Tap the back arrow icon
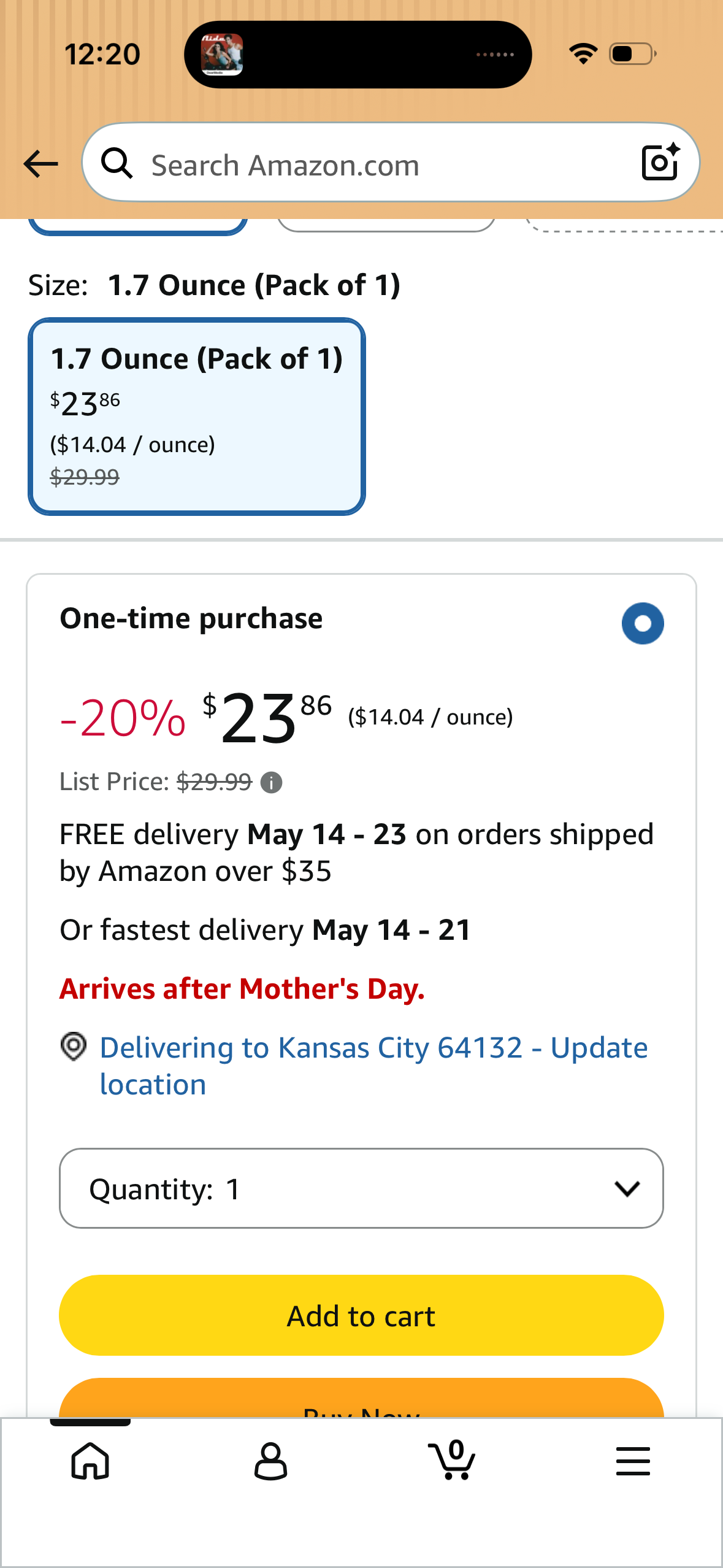 (40, 164)
